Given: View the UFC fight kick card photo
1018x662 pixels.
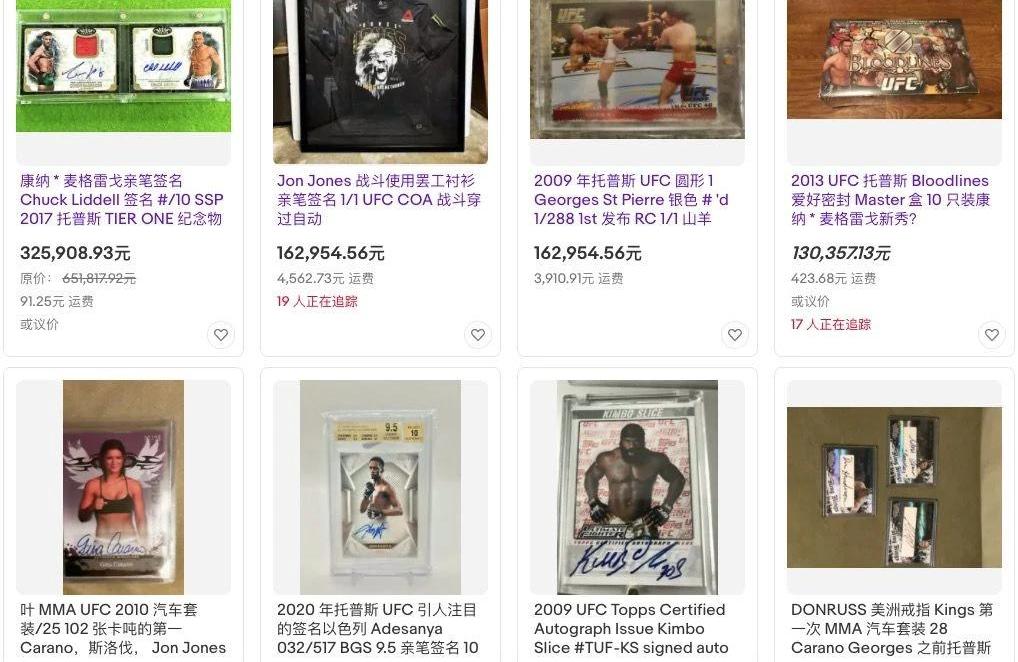Looking at the screenshot, I should pyautogui.click(x=638, y=69).
